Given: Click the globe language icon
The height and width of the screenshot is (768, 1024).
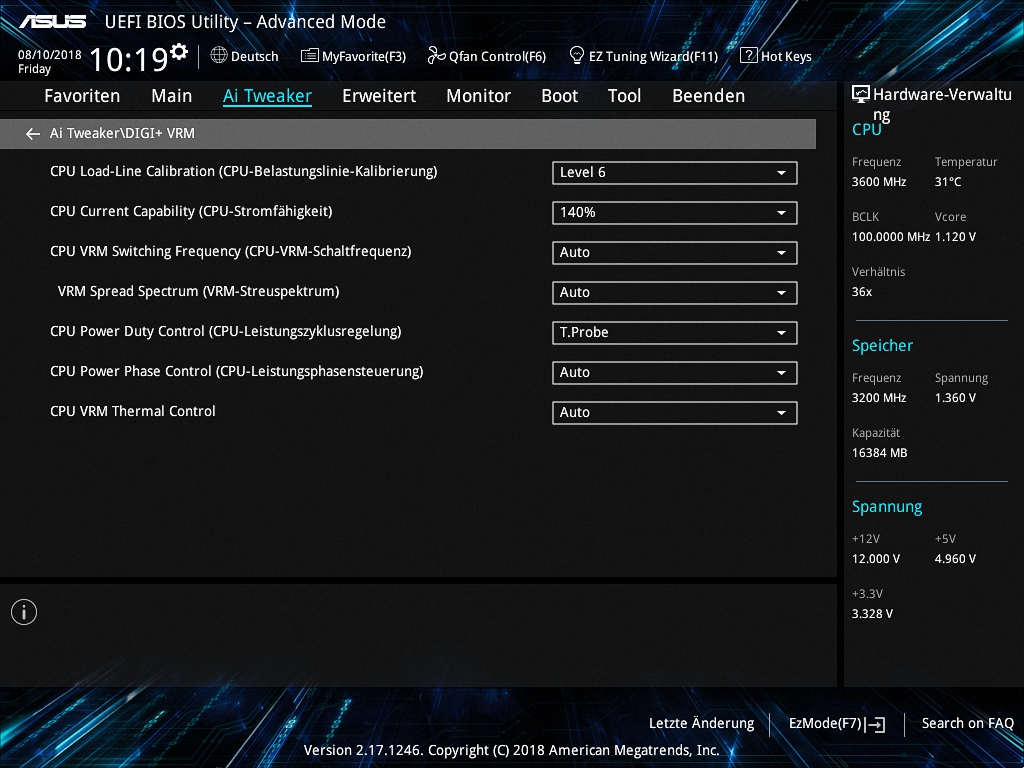Looking at the screenshot, I should (219, 56).
